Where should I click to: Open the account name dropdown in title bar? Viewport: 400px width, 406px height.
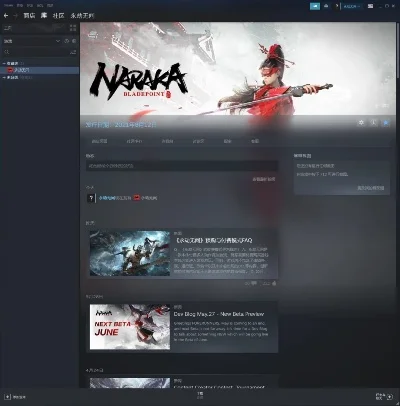coord(352,6)
